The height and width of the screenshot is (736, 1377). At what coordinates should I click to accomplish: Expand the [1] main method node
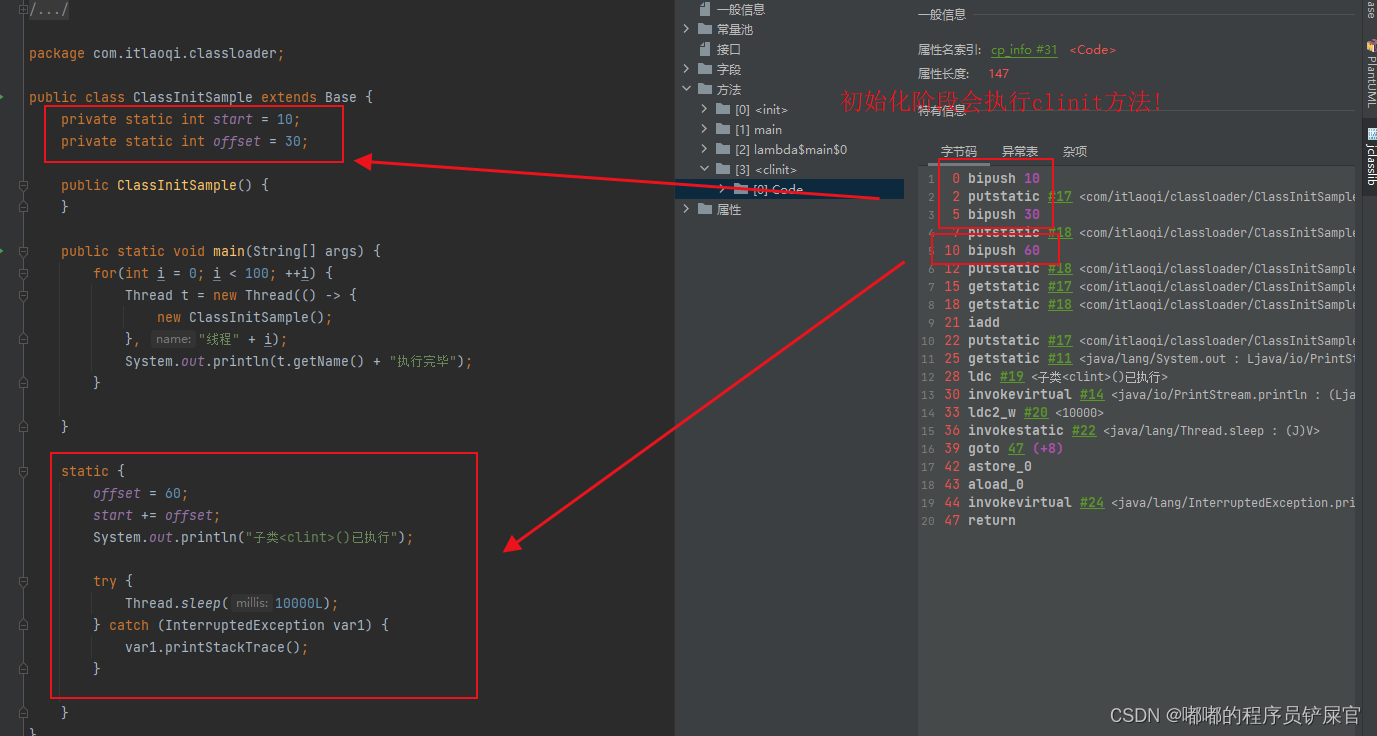coord(704,129)
